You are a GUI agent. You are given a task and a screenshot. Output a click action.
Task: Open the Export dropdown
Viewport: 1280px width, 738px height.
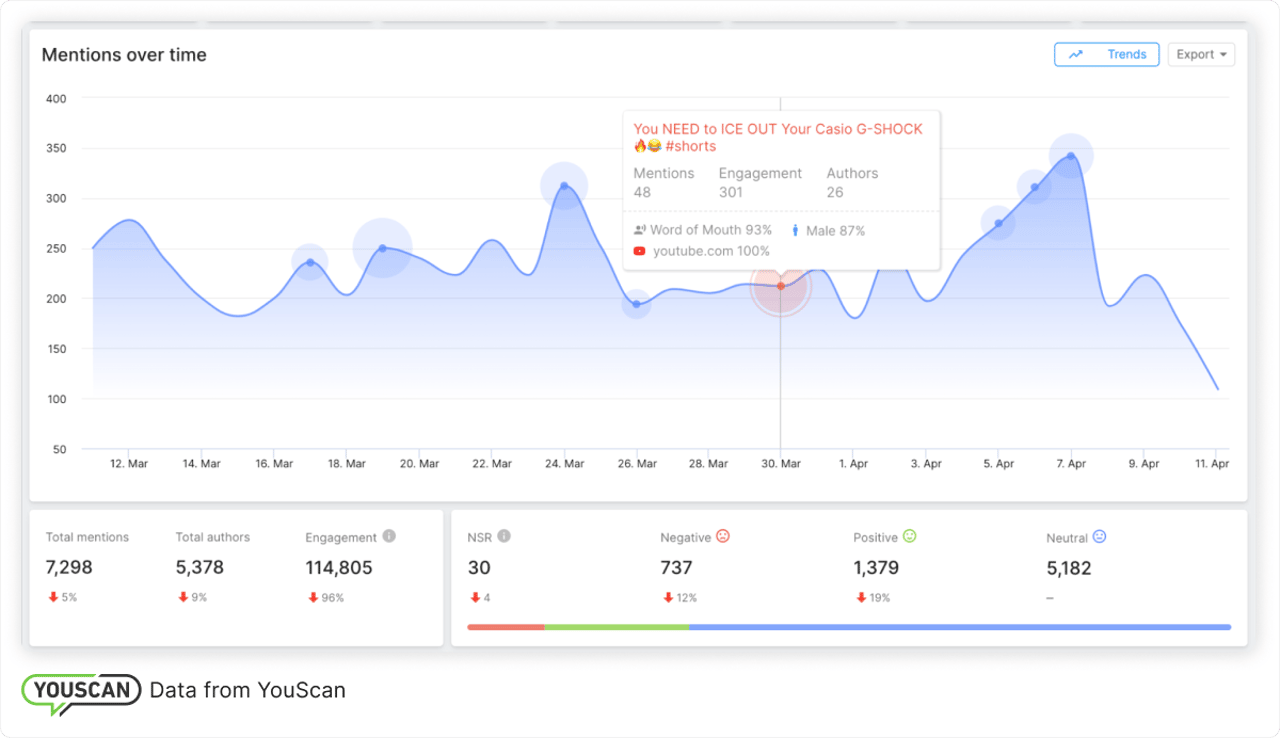(x=1201, y=54)
